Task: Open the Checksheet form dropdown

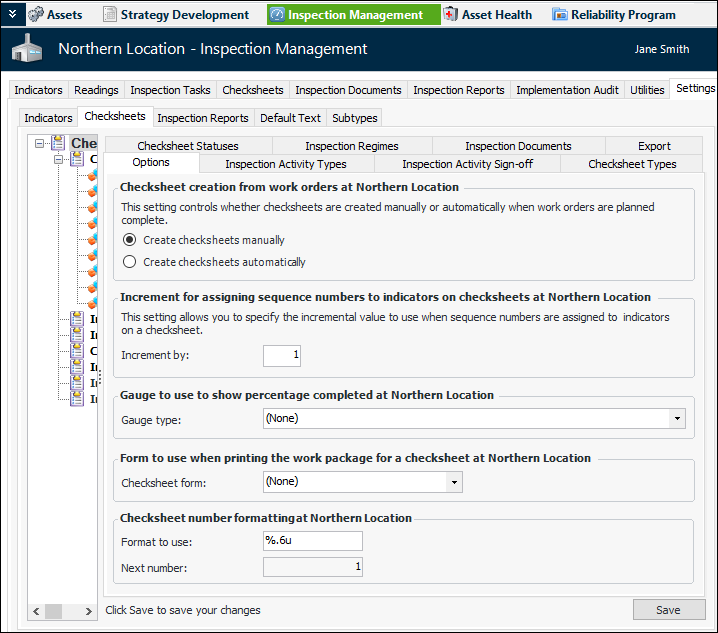Action: [455, 482]
